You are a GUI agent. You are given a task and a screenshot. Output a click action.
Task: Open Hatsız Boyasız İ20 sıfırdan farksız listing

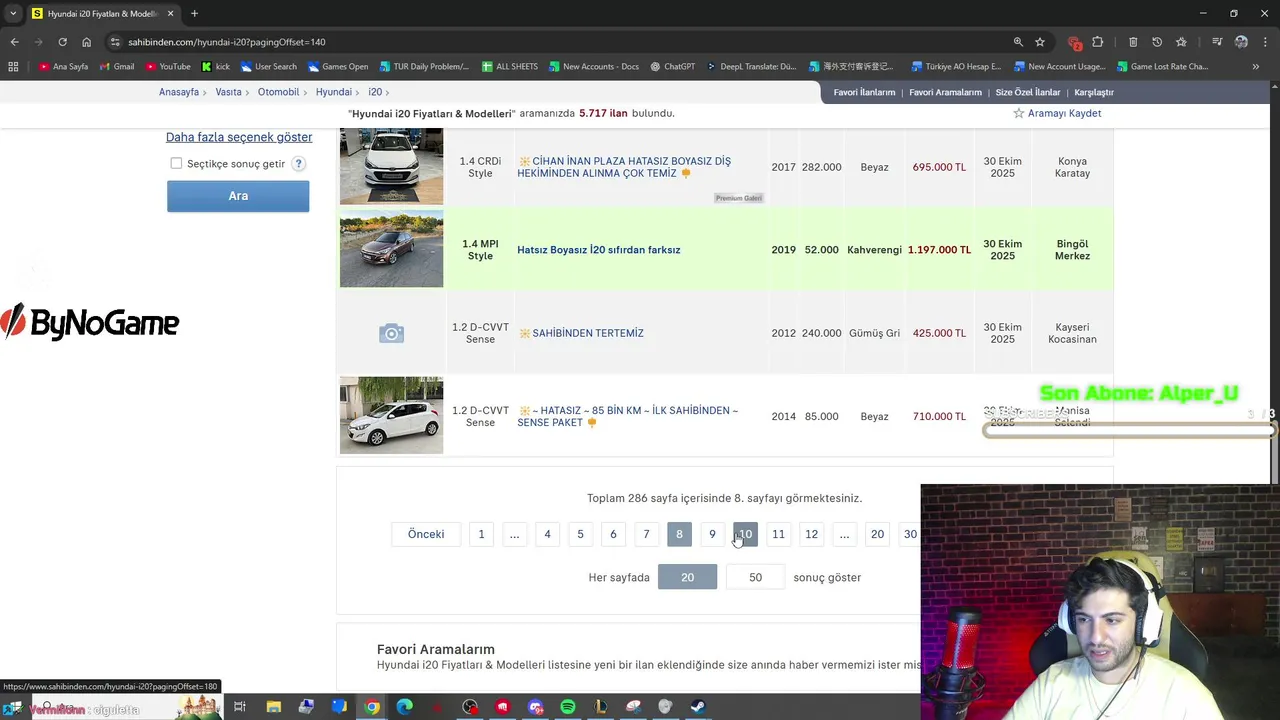(598, 250)
